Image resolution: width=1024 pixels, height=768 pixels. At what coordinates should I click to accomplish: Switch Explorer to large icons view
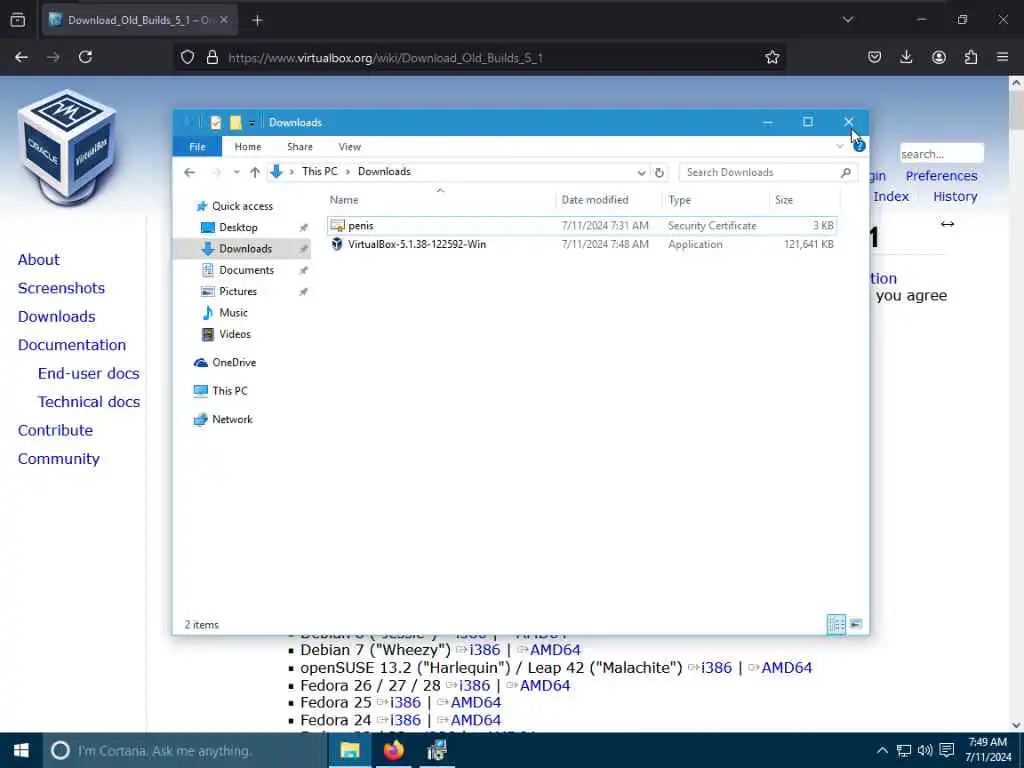tap(855, 624)
